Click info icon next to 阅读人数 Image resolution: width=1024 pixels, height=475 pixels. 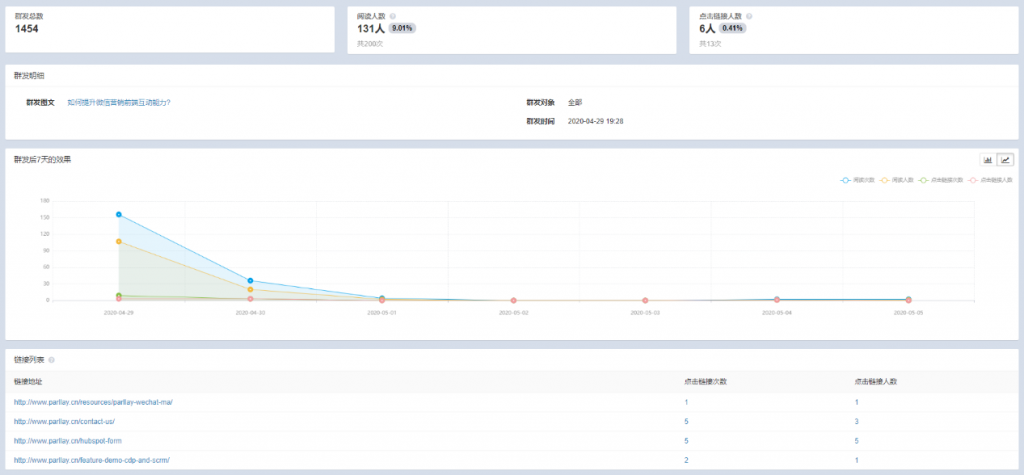pyautogui.click(x=393, y=16)
